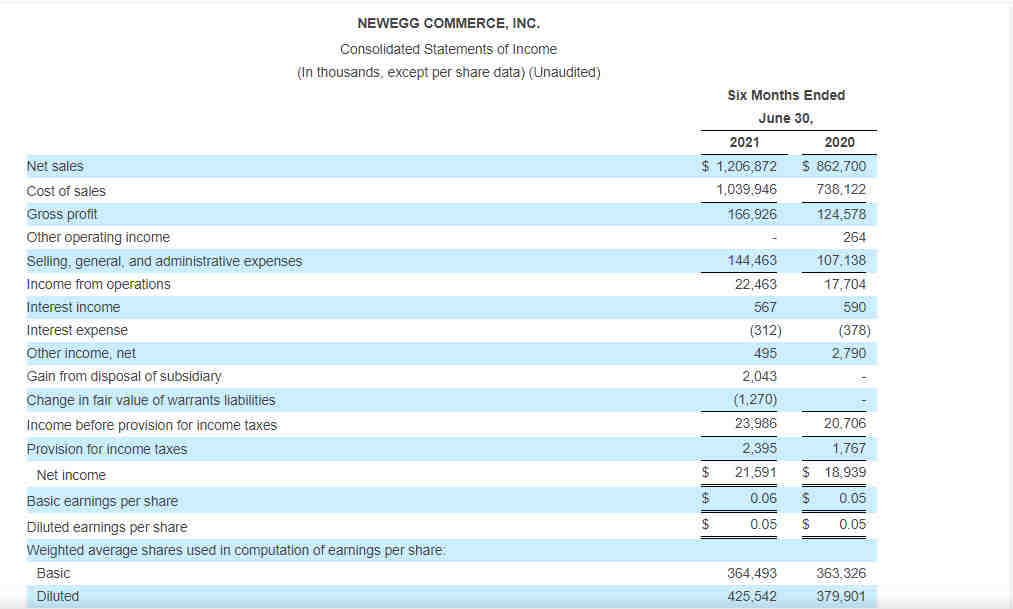
Task: Click the Six Months Ended header
Action: tap(786, 95)
